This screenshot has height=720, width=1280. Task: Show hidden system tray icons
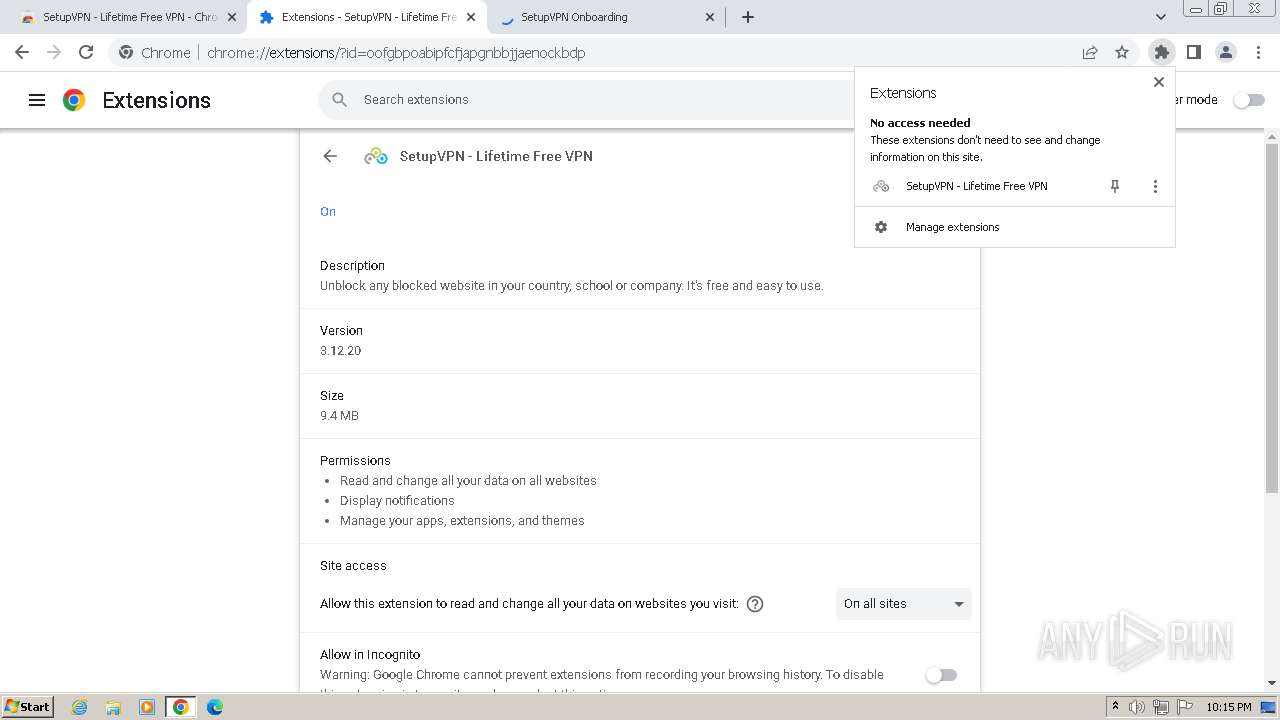tap(1115, 707)
